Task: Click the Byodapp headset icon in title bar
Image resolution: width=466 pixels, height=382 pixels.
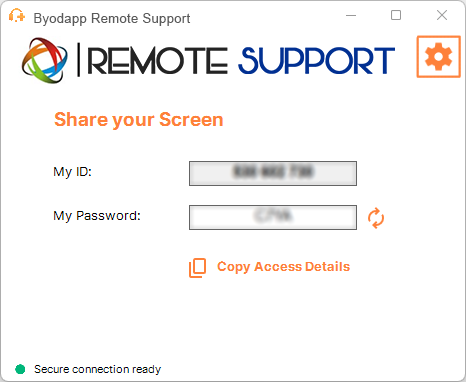Action: click(x=17, y=16)
